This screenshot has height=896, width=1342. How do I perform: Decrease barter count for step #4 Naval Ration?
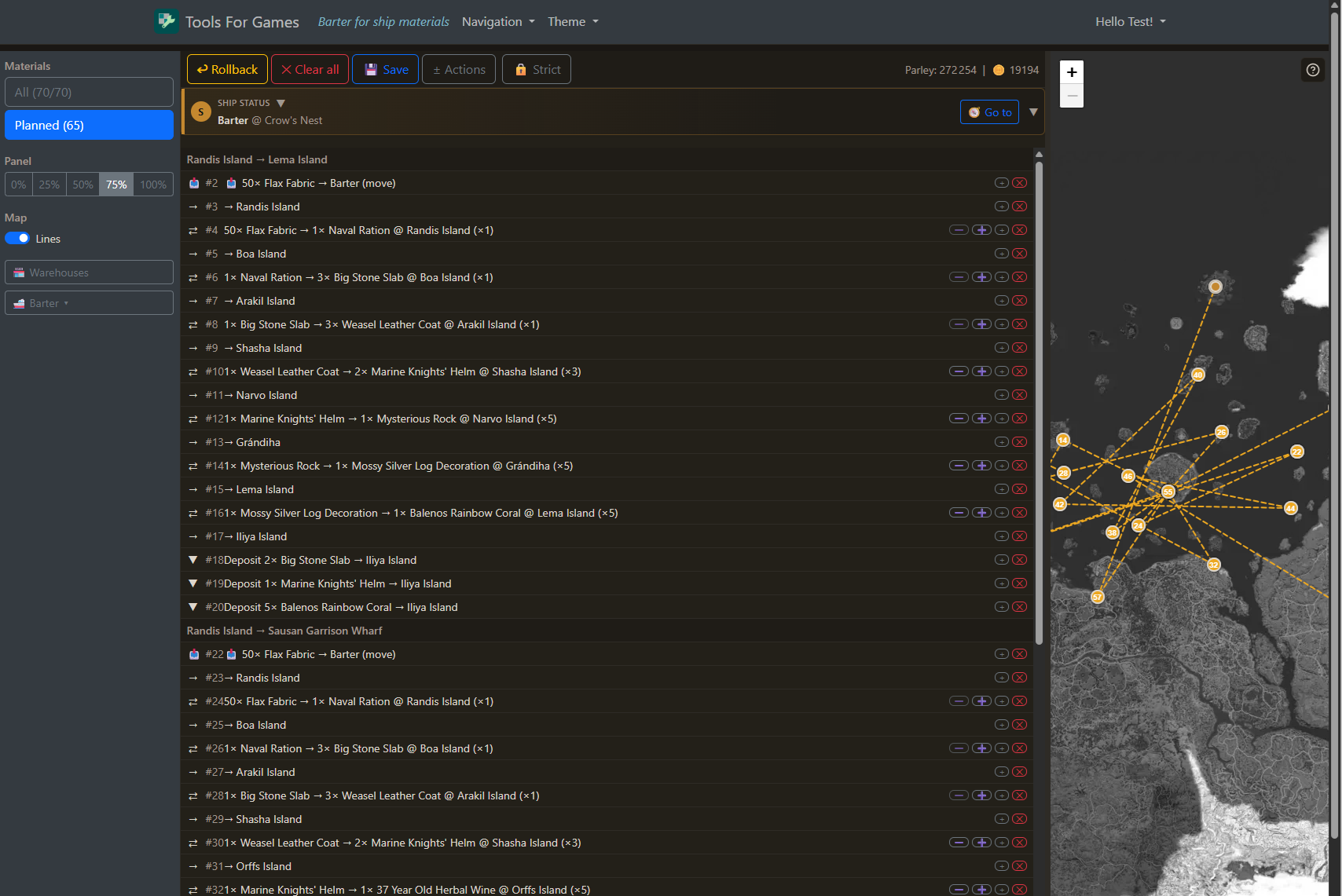(959, 230)
